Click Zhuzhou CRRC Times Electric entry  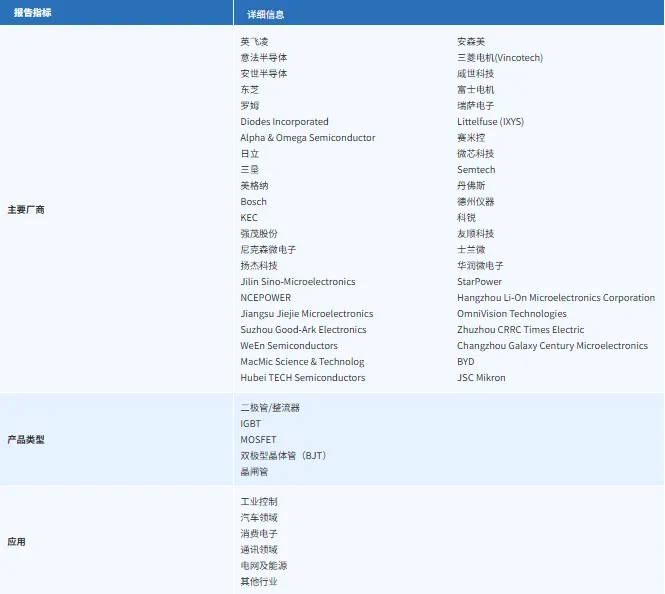tap(521, 330)
